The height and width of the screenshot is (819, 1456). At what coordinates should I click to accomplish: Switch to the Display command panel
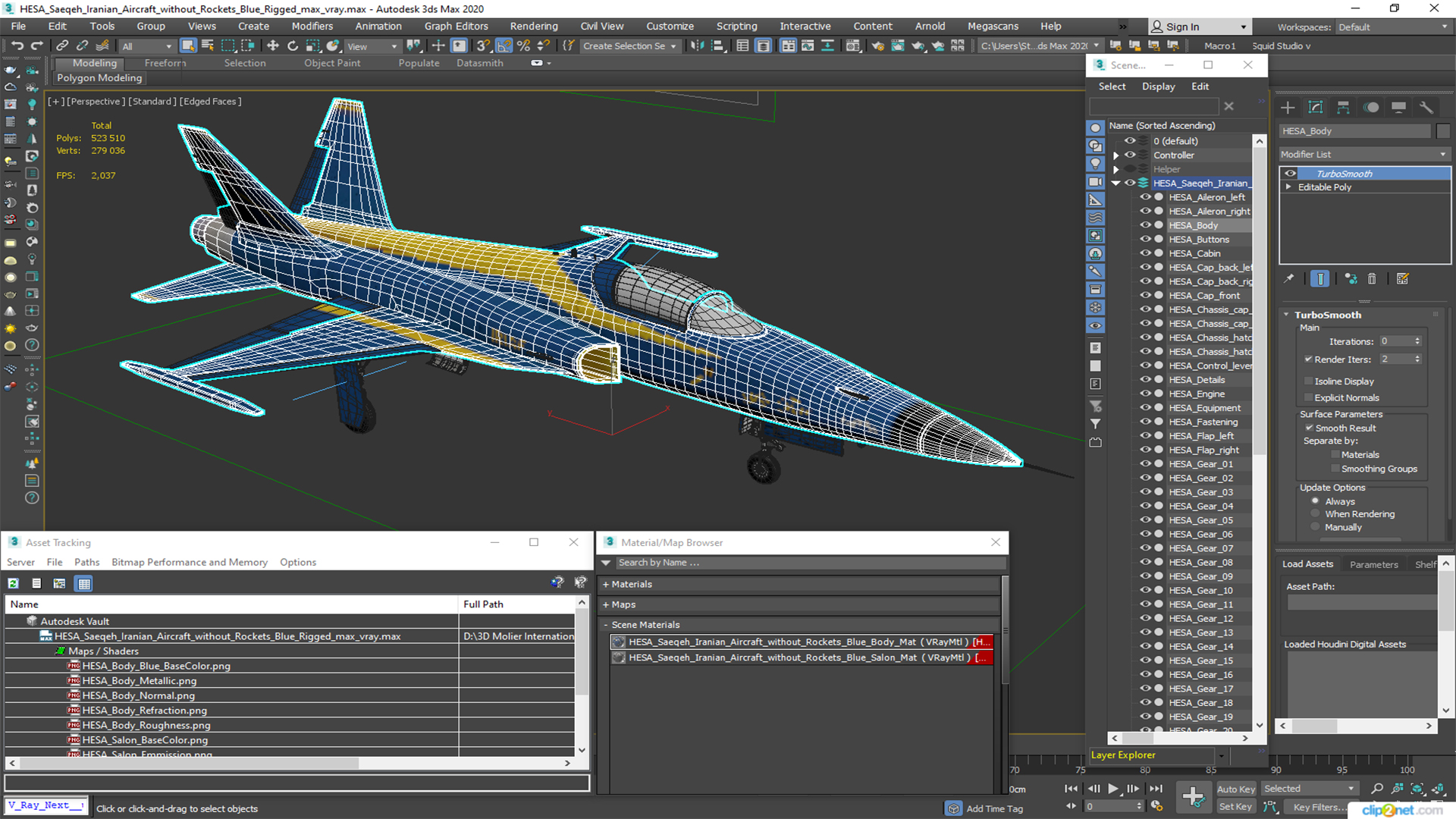coord(1398,107)
